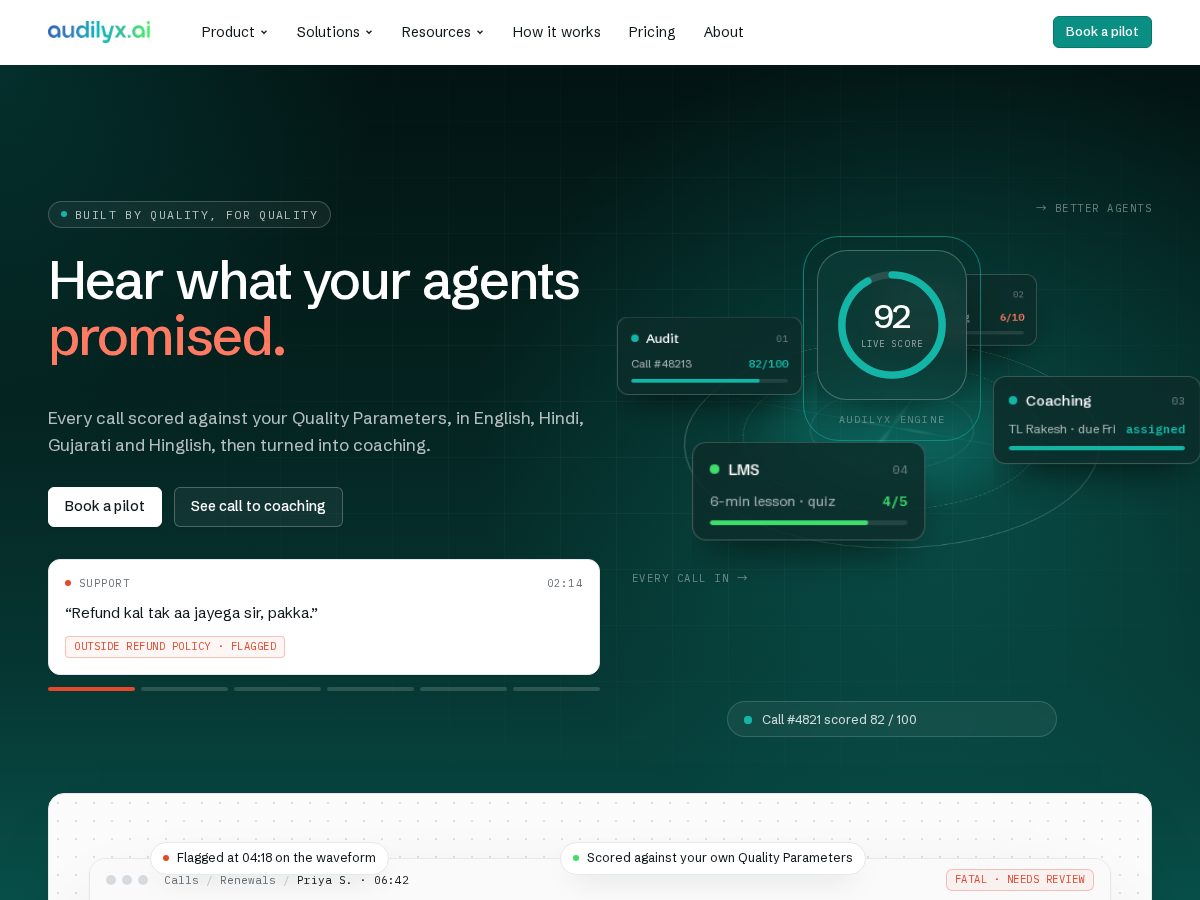Click the Priya S. · 06:42 breadcrumb
The width and height of the screenshot is (1200, 900).
coord(353,880)
